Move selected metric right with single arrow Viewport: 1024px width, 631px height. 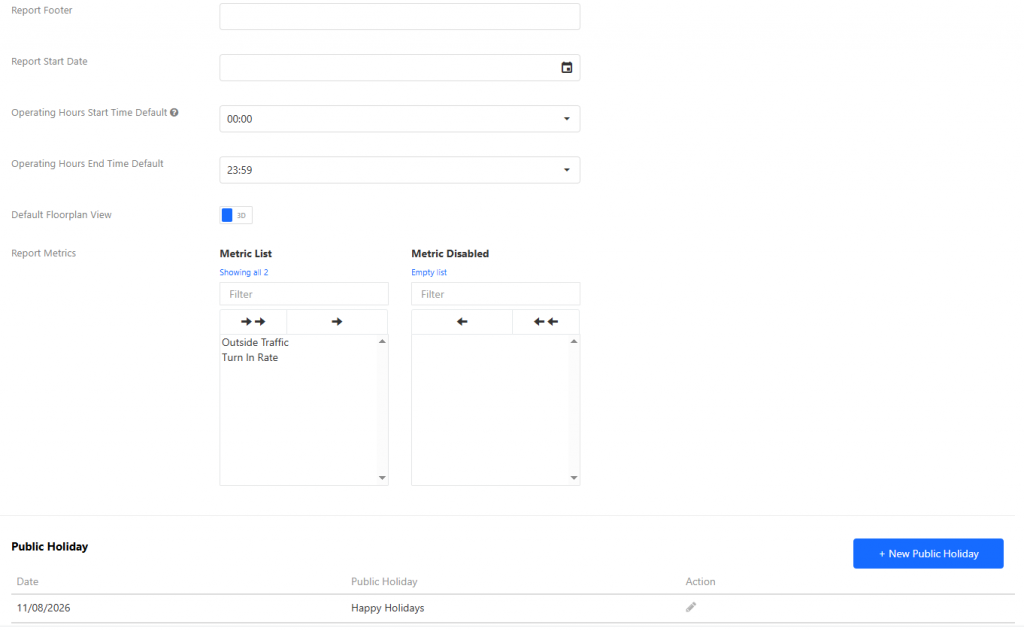(337, 321)
